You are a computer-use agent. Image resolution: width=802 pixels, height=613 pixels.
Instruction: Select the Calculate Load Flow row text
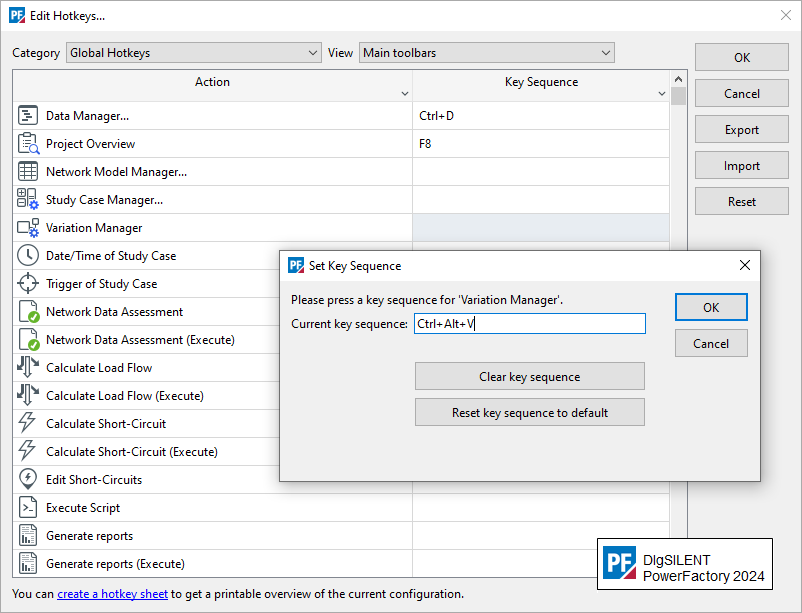point(99,367)
